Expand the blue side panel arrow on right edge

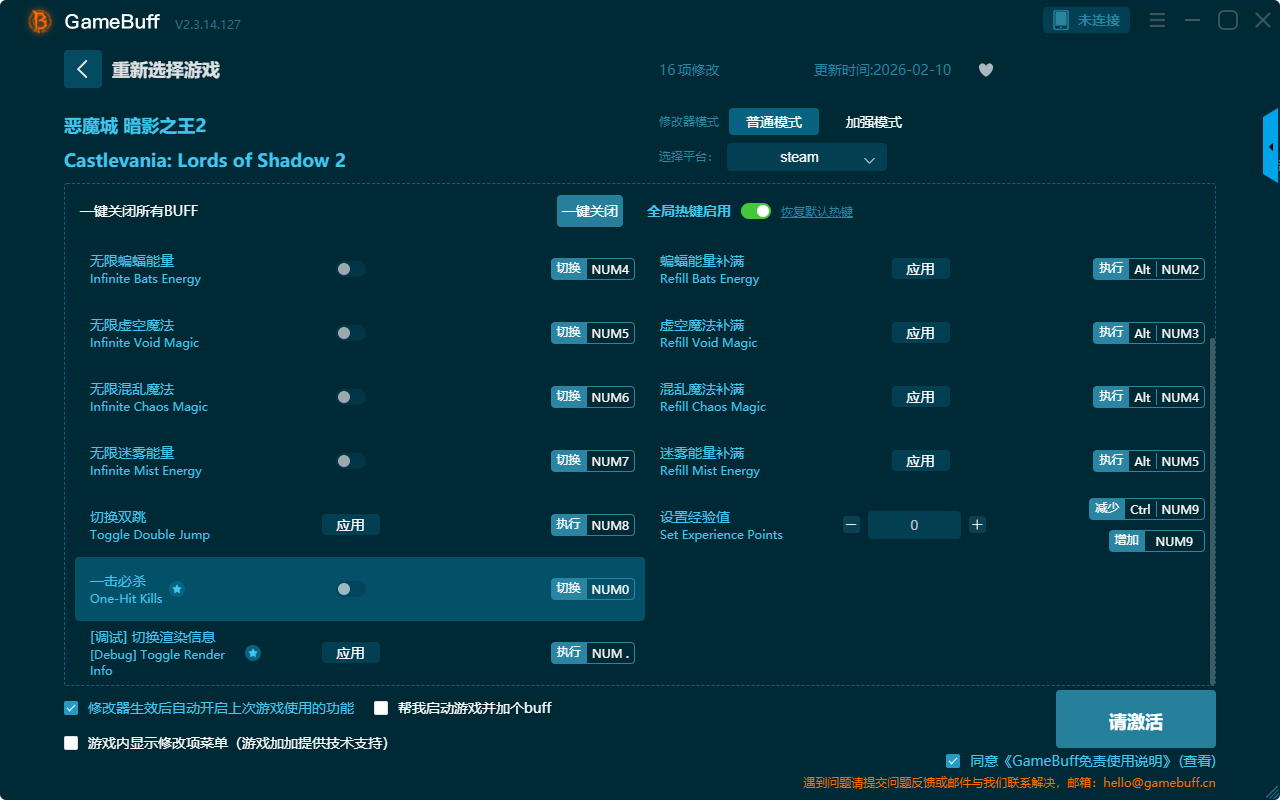pyautogui.click(x=1271, y=147)
